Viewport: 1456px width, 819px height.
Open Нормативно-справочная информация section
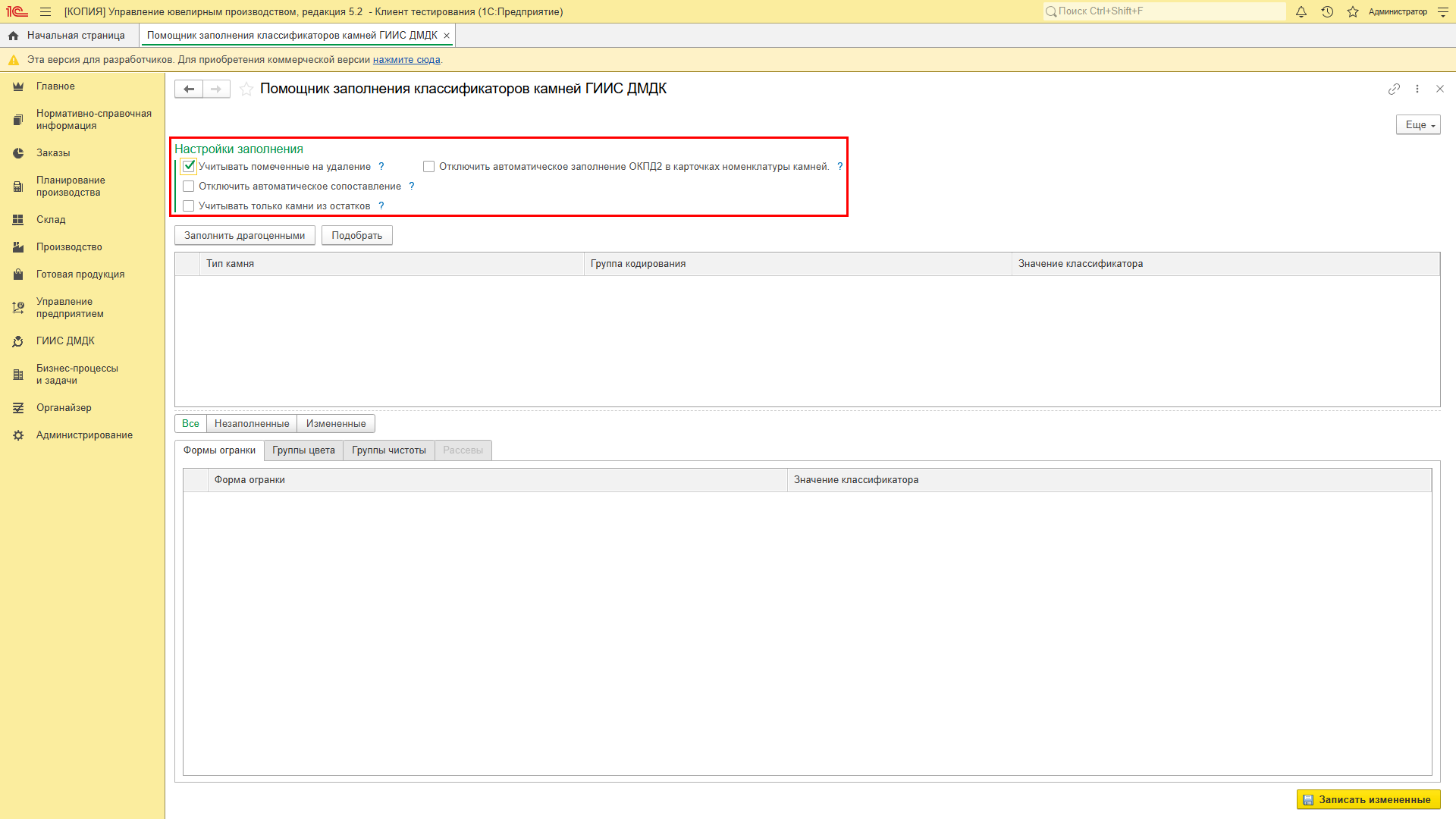tap(82, 120)
